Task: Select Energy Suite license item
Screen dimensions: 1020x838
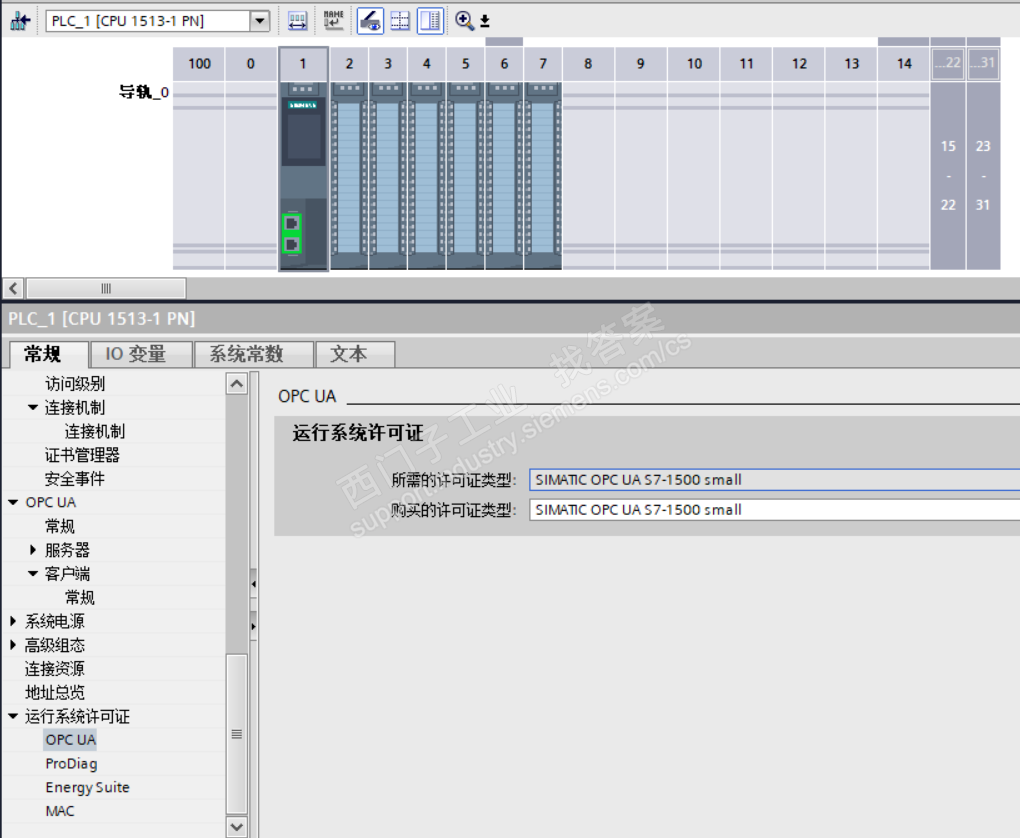Action: (87, 787)
